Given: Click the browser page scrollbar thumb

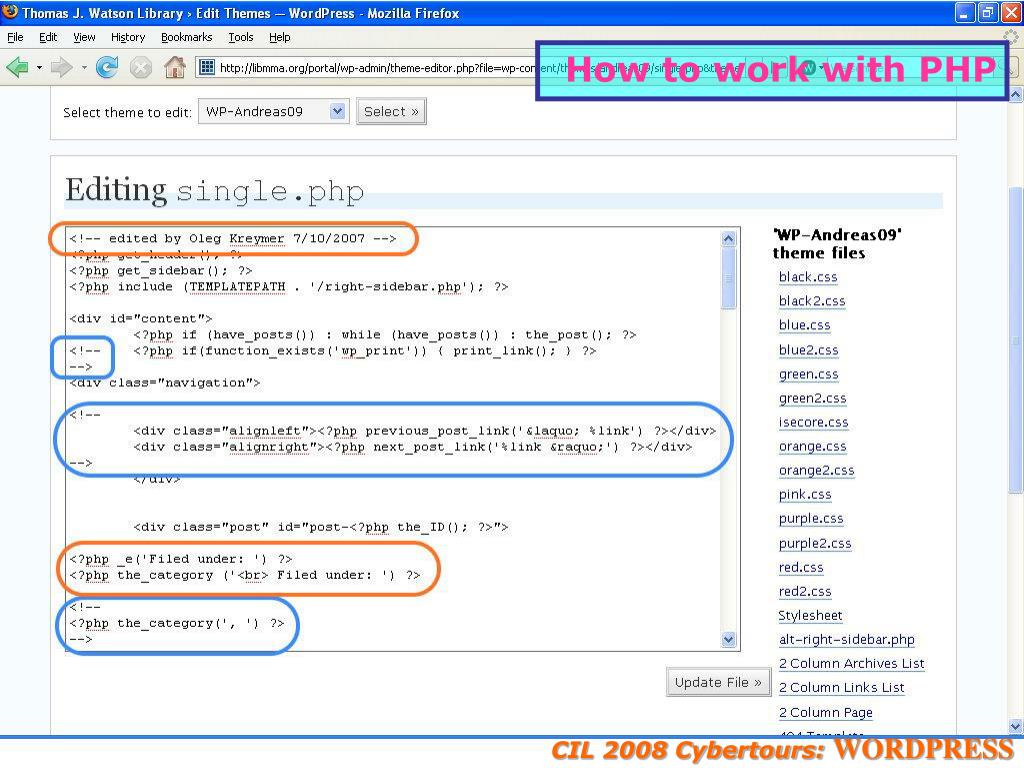Looking at the screenshot, I should click(x=1016, y=340).
